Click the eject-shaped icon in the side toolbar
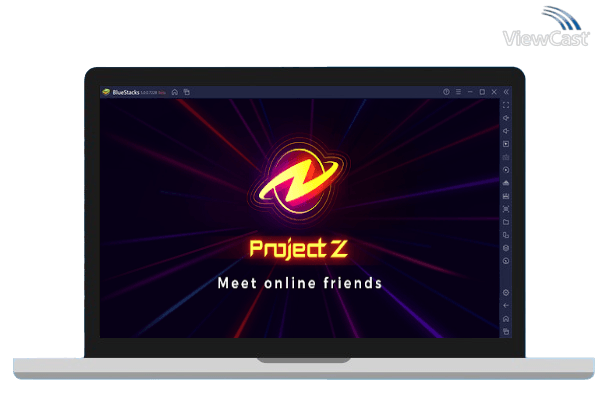The width and height of the screenshot is (602, 414). pos(506,183)
